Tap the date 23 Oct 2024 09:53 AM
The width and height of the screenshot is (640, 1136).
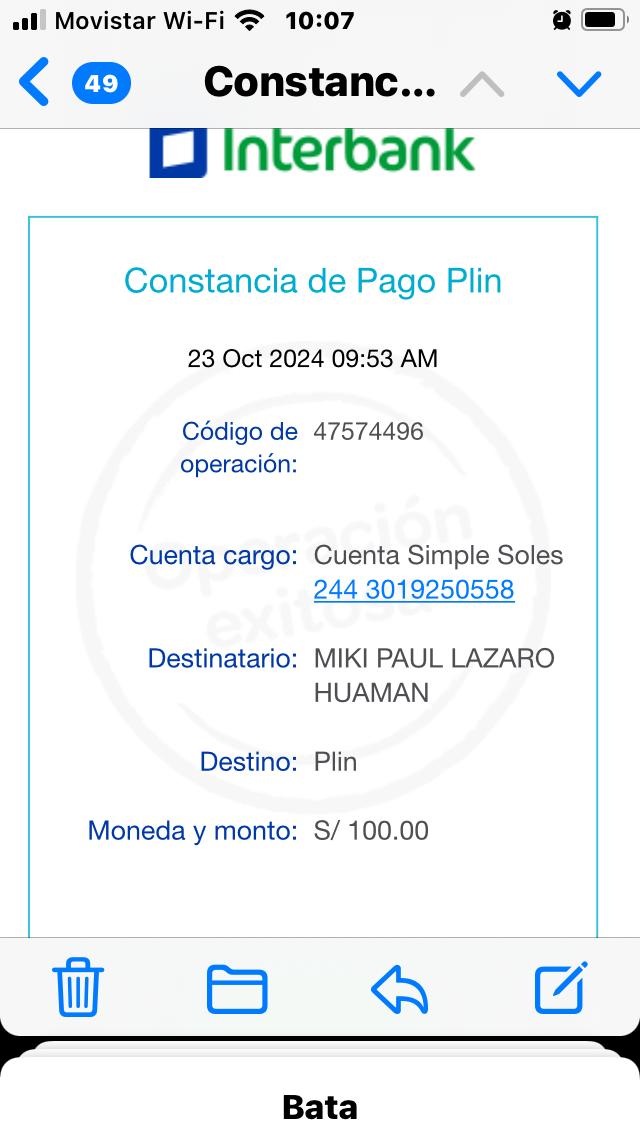point(313,358)
